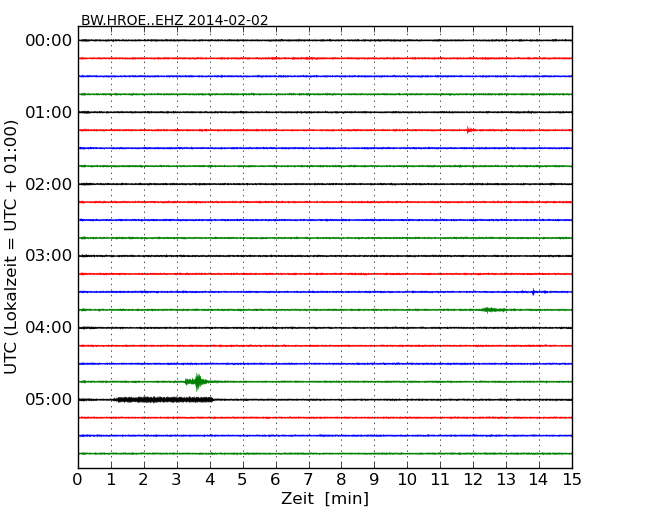Click x-axis tick label 10
Viewport: 650px width, 520px height.
[407, 480]
